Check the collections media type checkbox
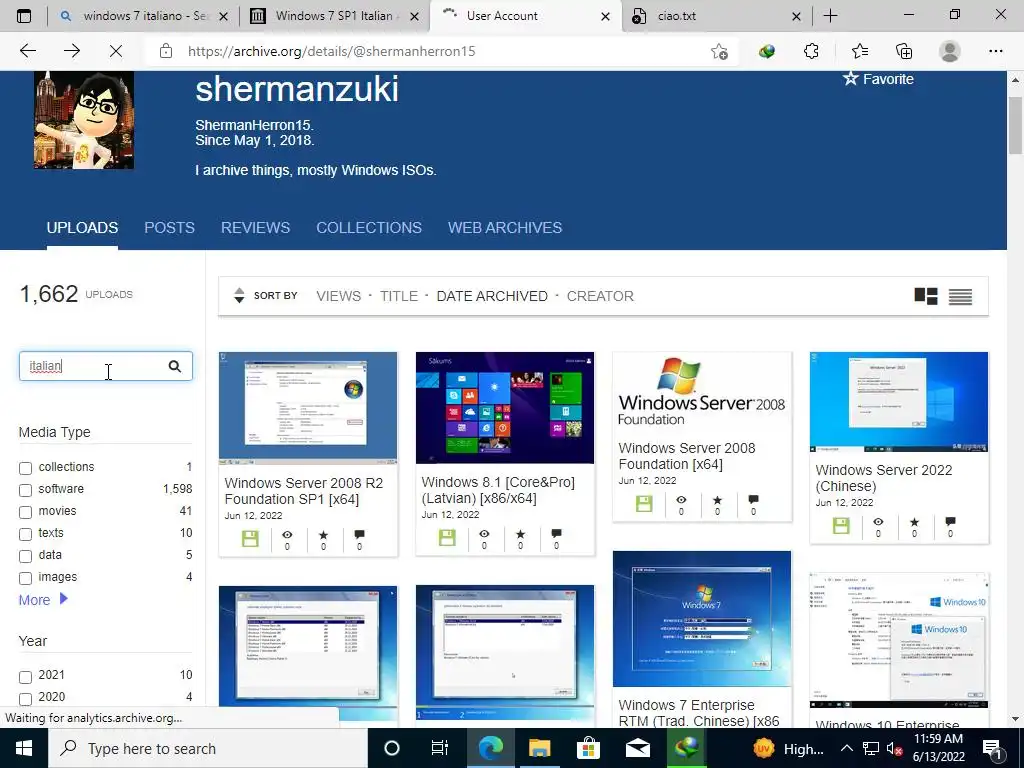The height and width of the screenshot is (768, 1024). 25,468
